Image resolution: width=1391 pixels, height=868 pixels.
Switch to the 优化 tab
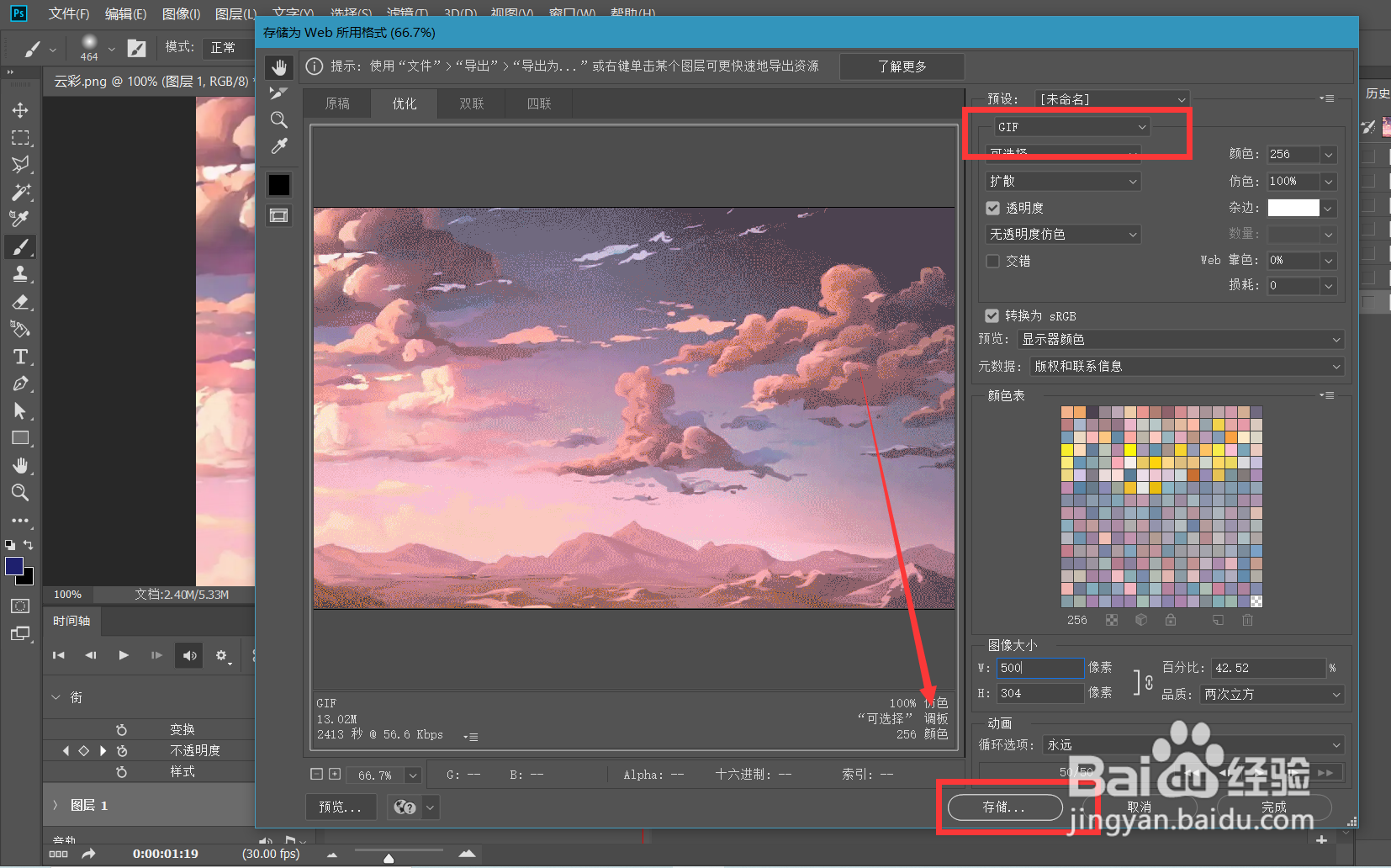405,103
